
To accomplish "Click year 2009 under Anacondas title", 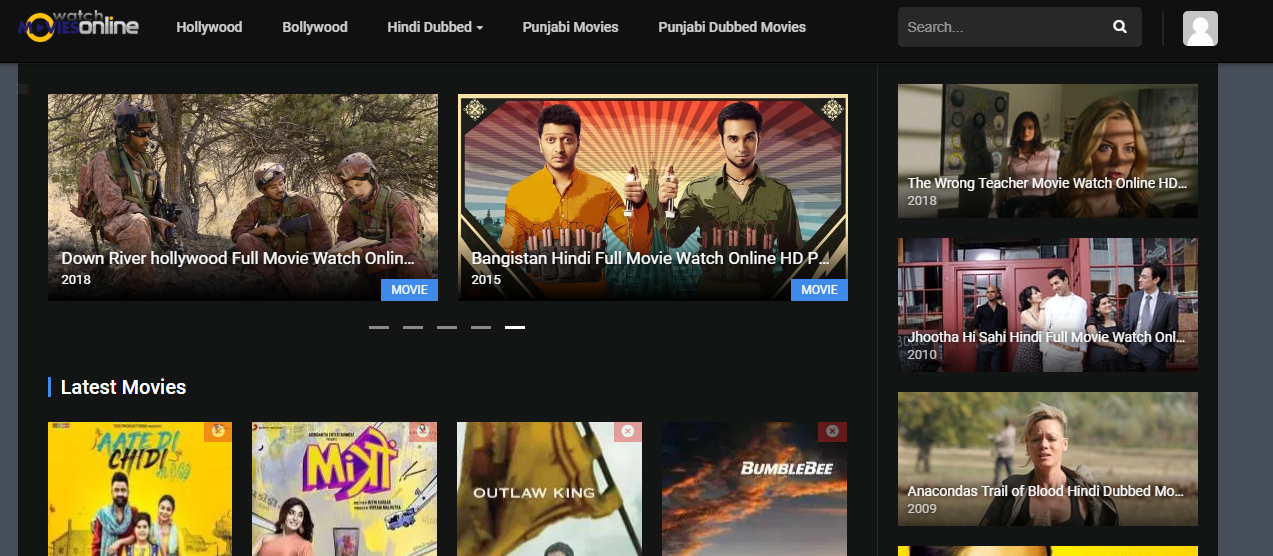I will coord(922,508).
